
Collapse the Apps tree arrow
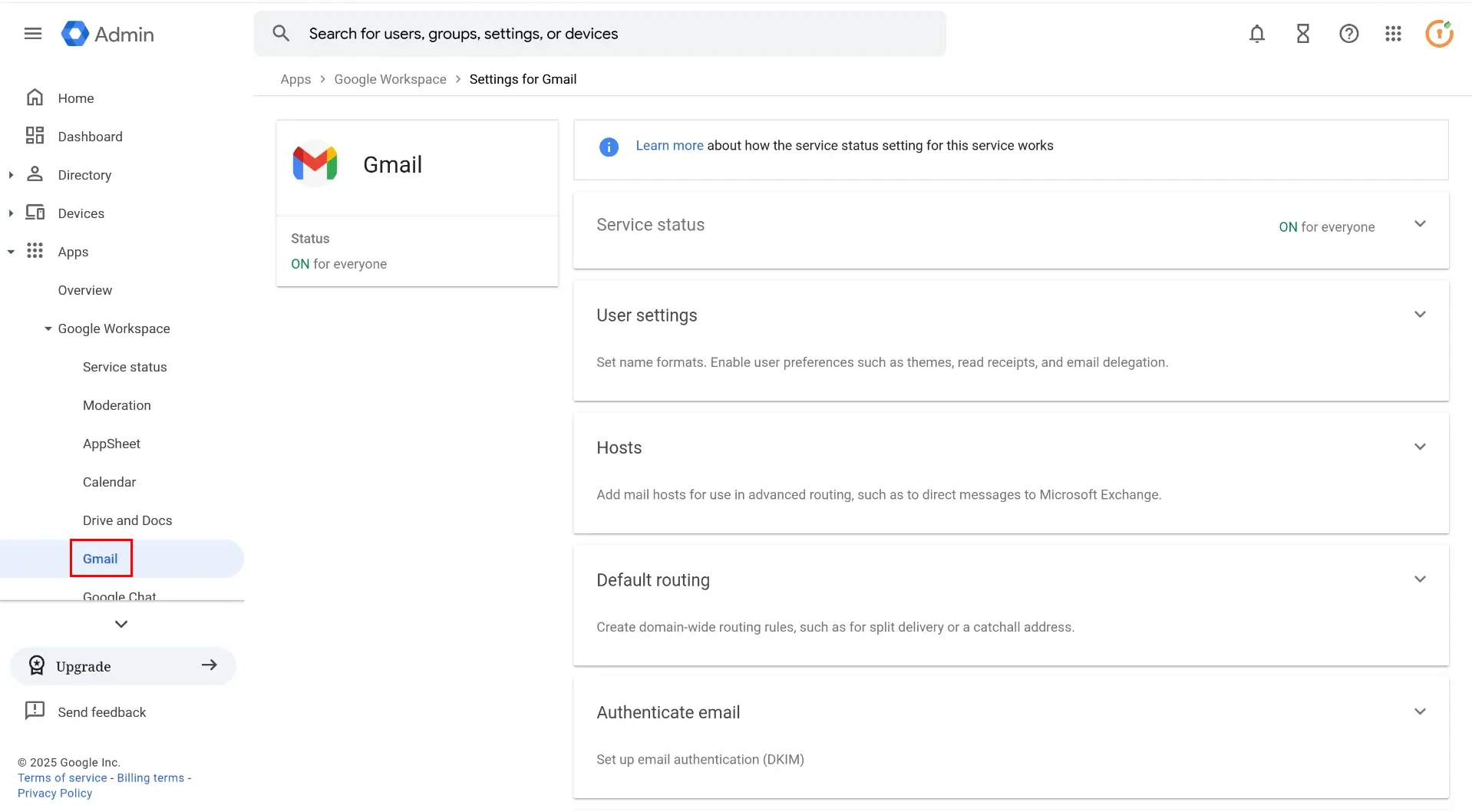[x=11, y=252]
